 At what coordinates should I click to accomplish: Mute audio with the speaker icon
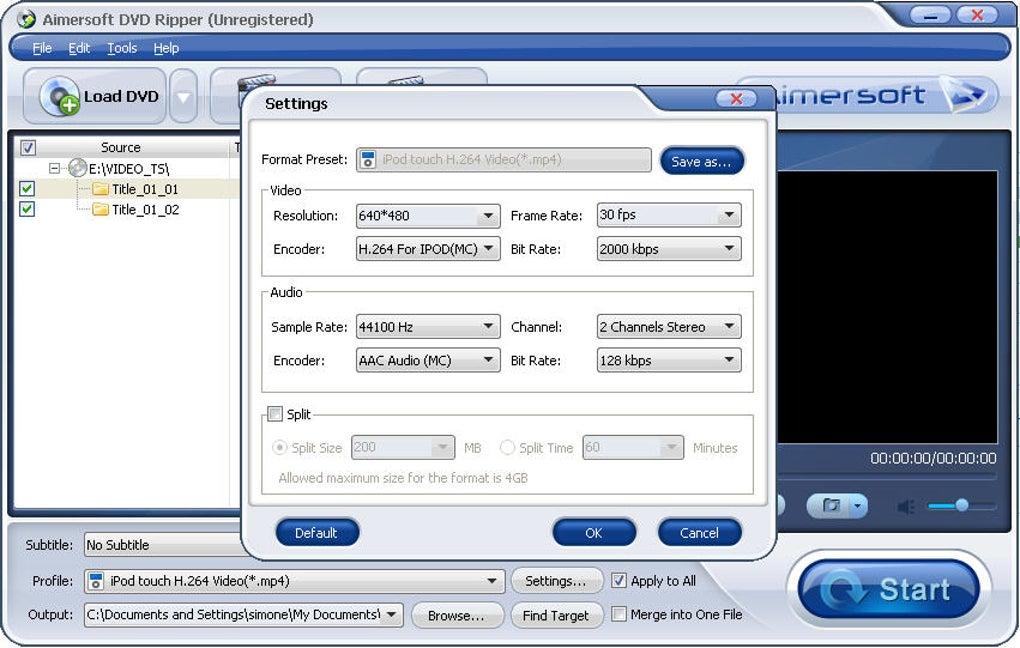click(x=906, y=506)
